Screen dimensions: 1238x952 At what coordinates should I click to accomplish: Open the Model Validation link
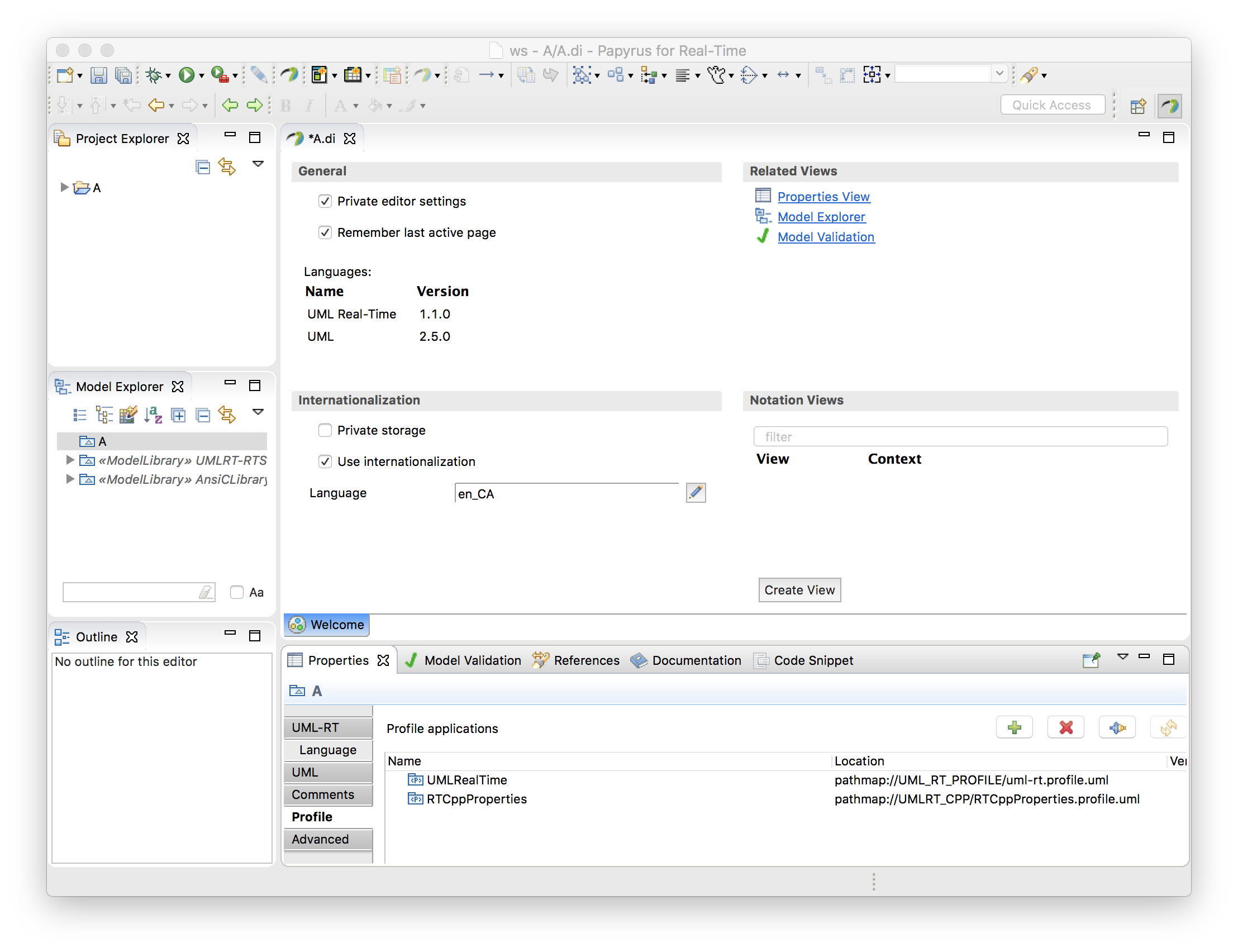point(826,237)
